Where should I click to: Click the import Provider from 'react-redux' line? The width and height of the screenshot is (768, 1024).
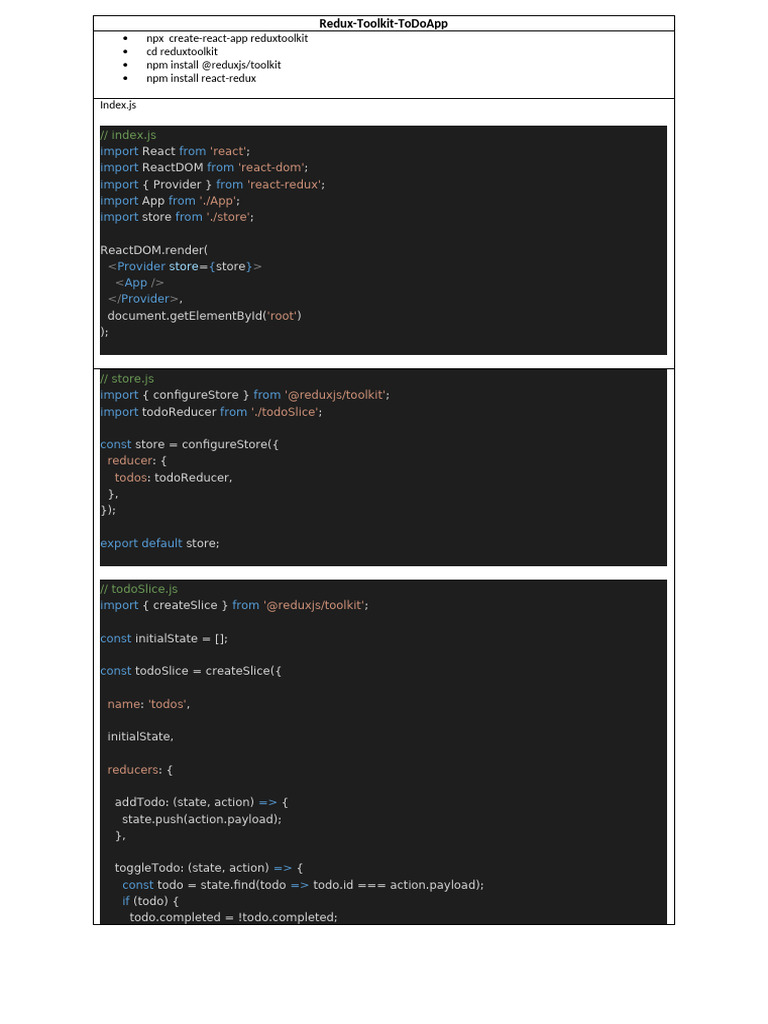[x=212, y=184]
